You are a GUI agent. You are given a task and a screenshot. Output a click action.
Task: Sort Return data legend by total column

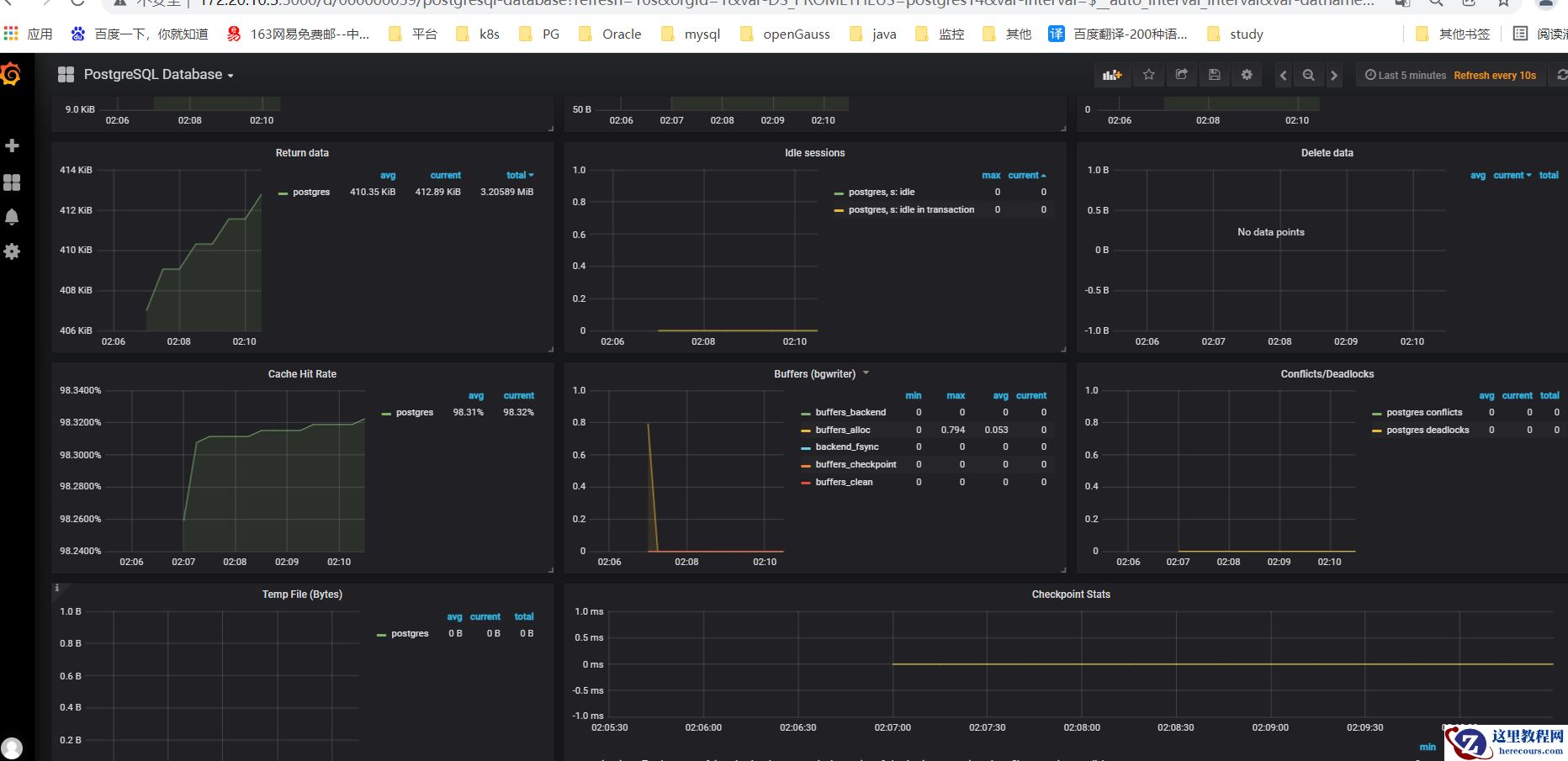(x=517, y=175)
